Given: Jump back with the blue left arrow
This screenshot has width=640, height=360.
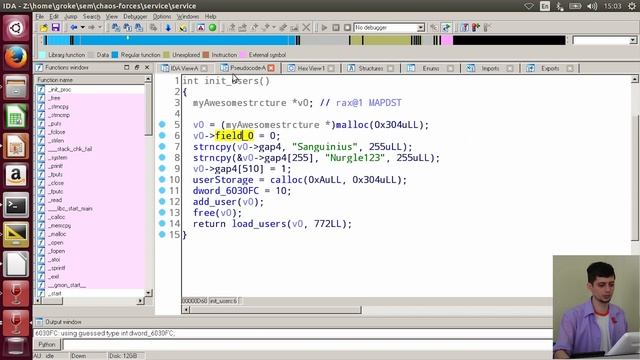Looking at the screenshot, I should 74,28.
